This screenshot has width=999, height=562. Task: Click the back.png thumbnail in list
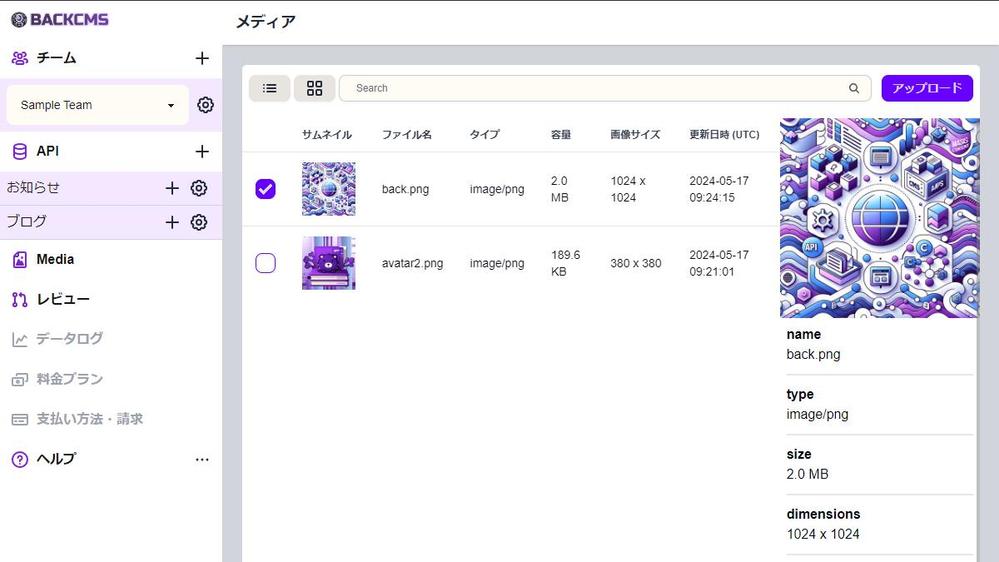[329, 189]
